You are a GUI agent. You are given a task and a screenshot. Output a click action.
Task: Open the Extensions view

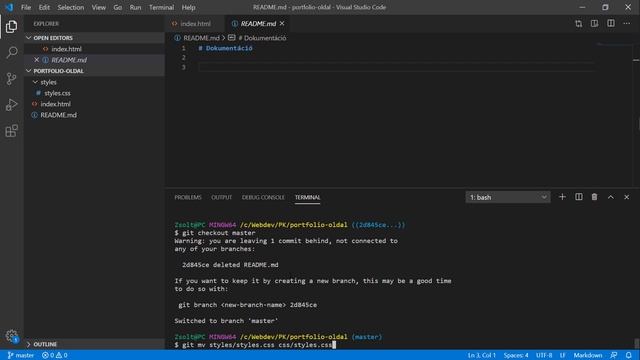click(x=11, y=131)
